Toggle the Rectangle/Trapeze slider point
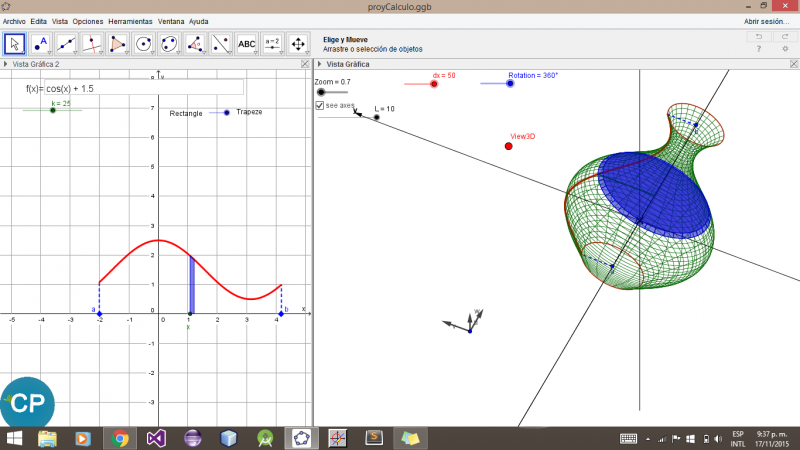 (227, 112)
